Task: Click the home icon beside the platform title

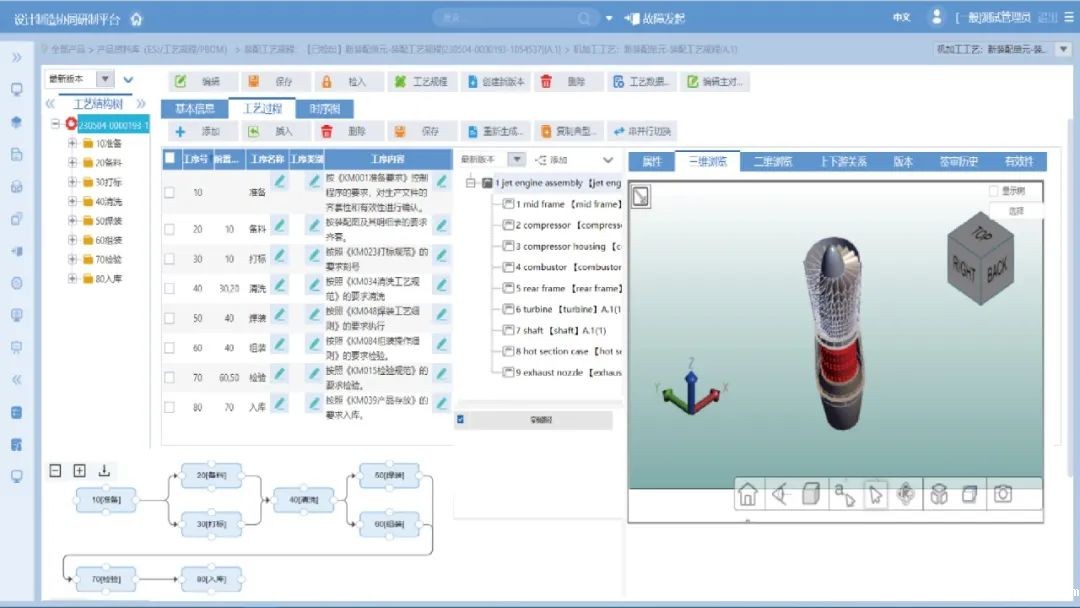Action: (136, 19)
